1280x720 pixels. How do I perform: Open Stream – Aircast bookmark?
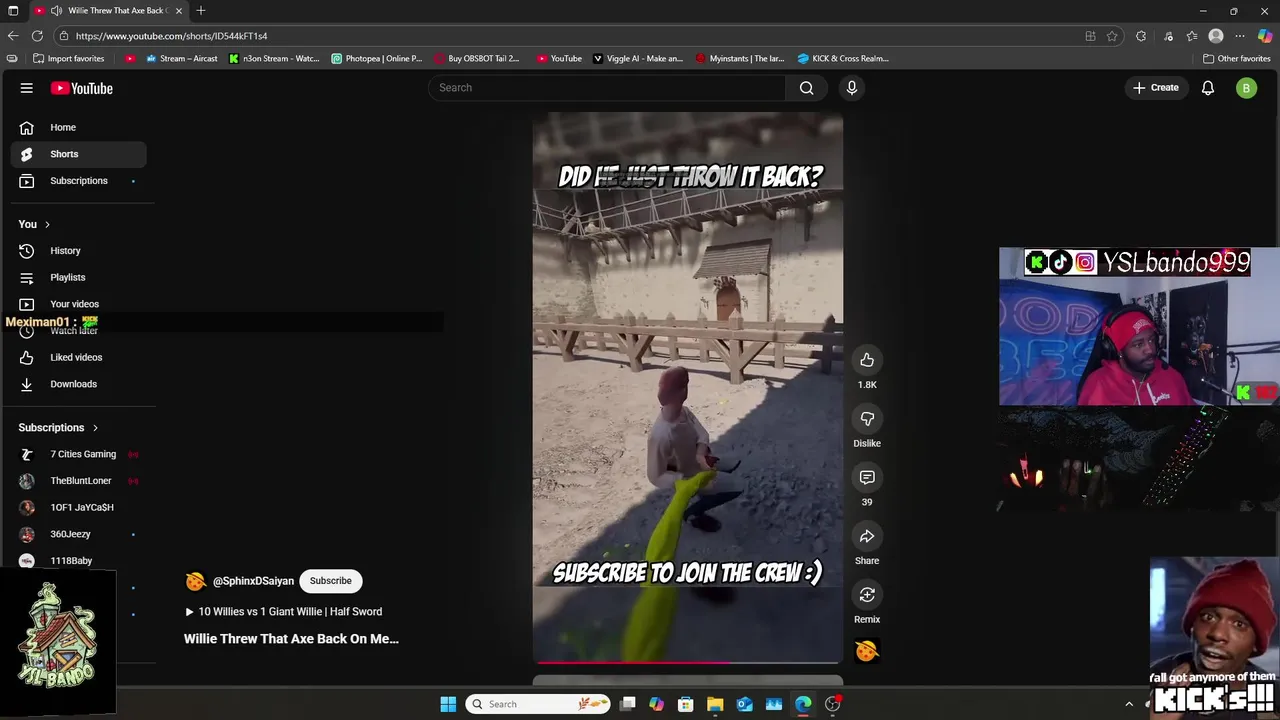[x=181, y=59]
